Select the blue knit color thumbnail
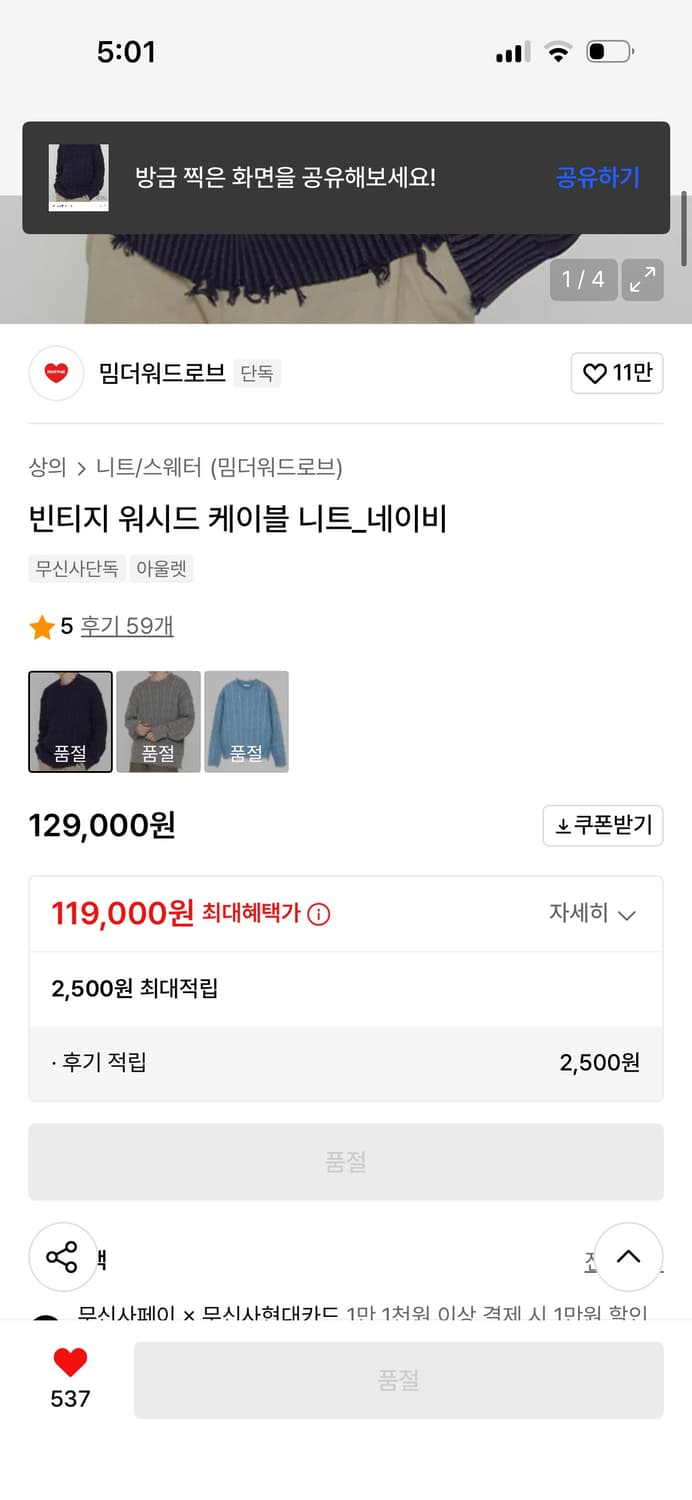 [x=246, y=721]
